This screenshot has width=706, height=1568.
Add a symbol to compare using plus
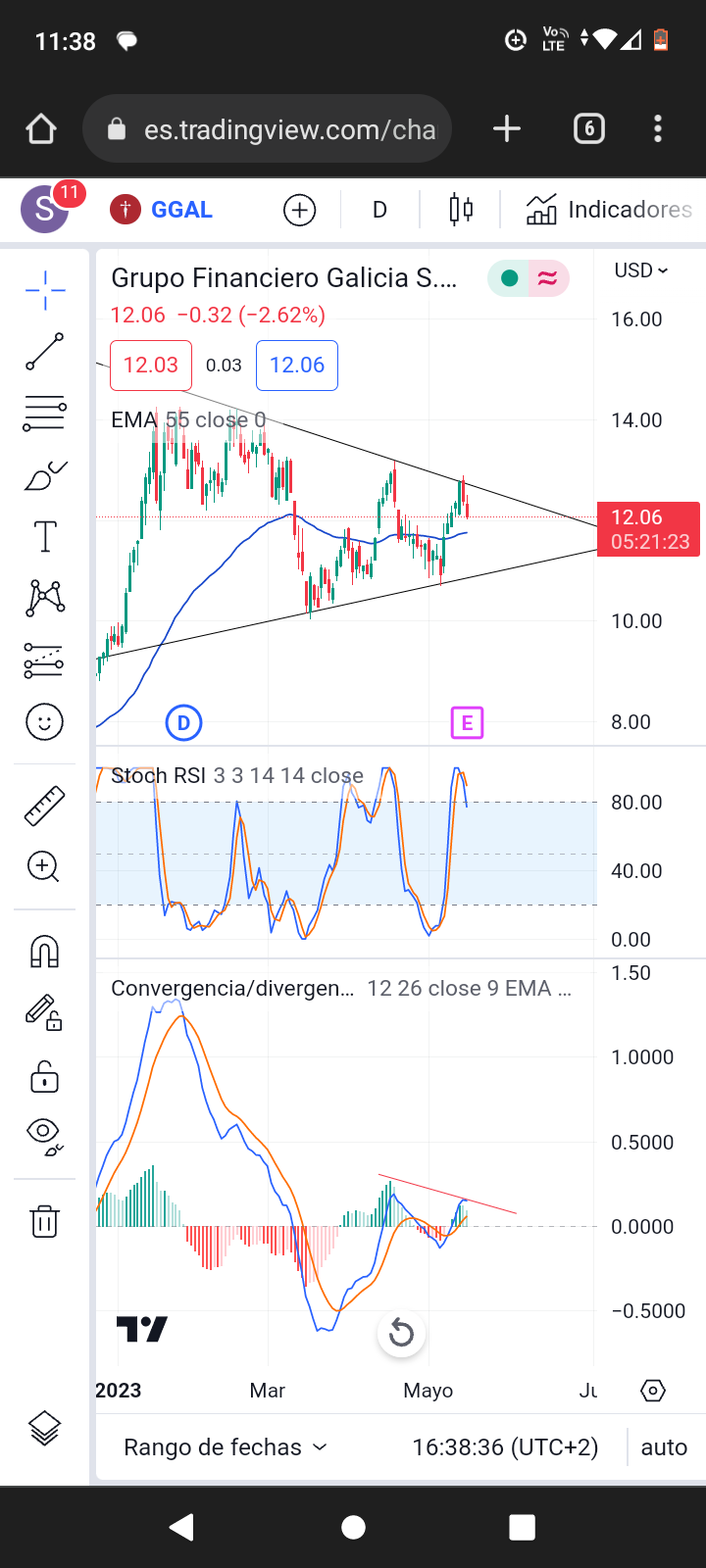[x=299, y=210]
